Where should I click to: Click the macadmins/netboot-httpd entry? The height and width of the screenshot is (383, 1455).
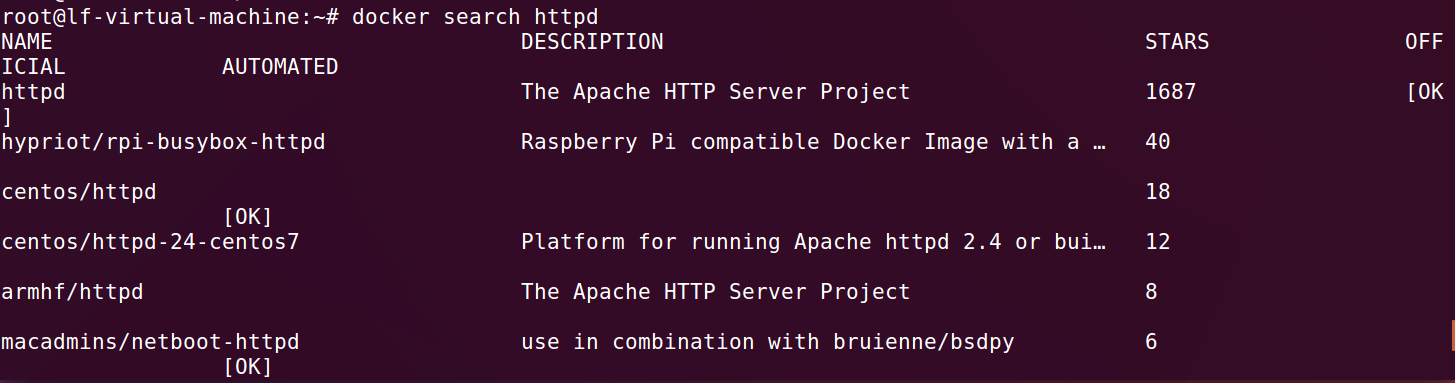tap(150, 342)
